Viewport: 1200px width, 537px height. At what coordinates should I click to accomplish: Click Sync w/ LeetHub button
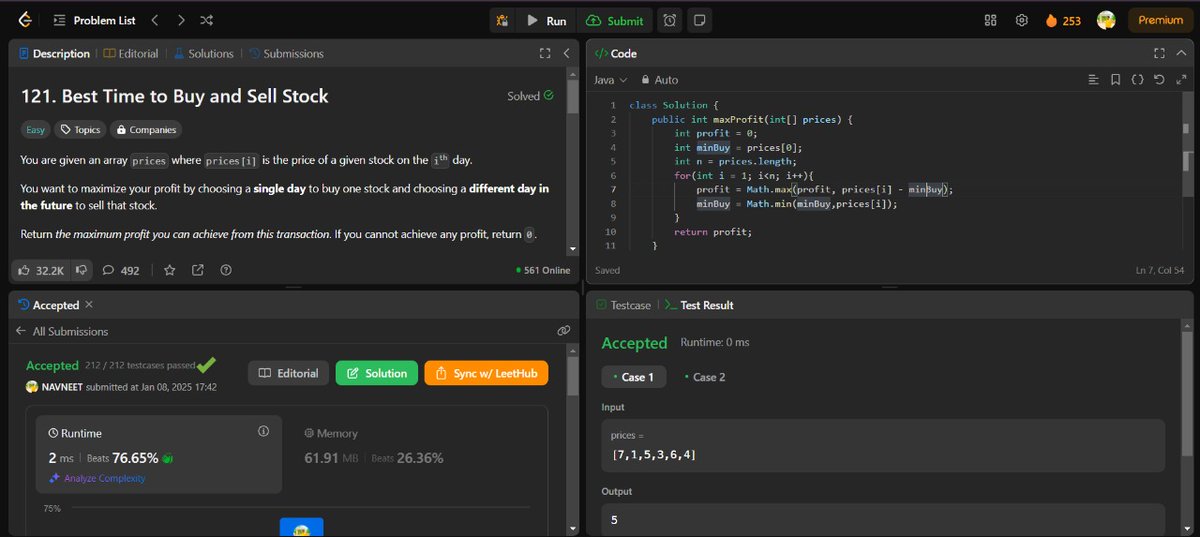[486, 373]
